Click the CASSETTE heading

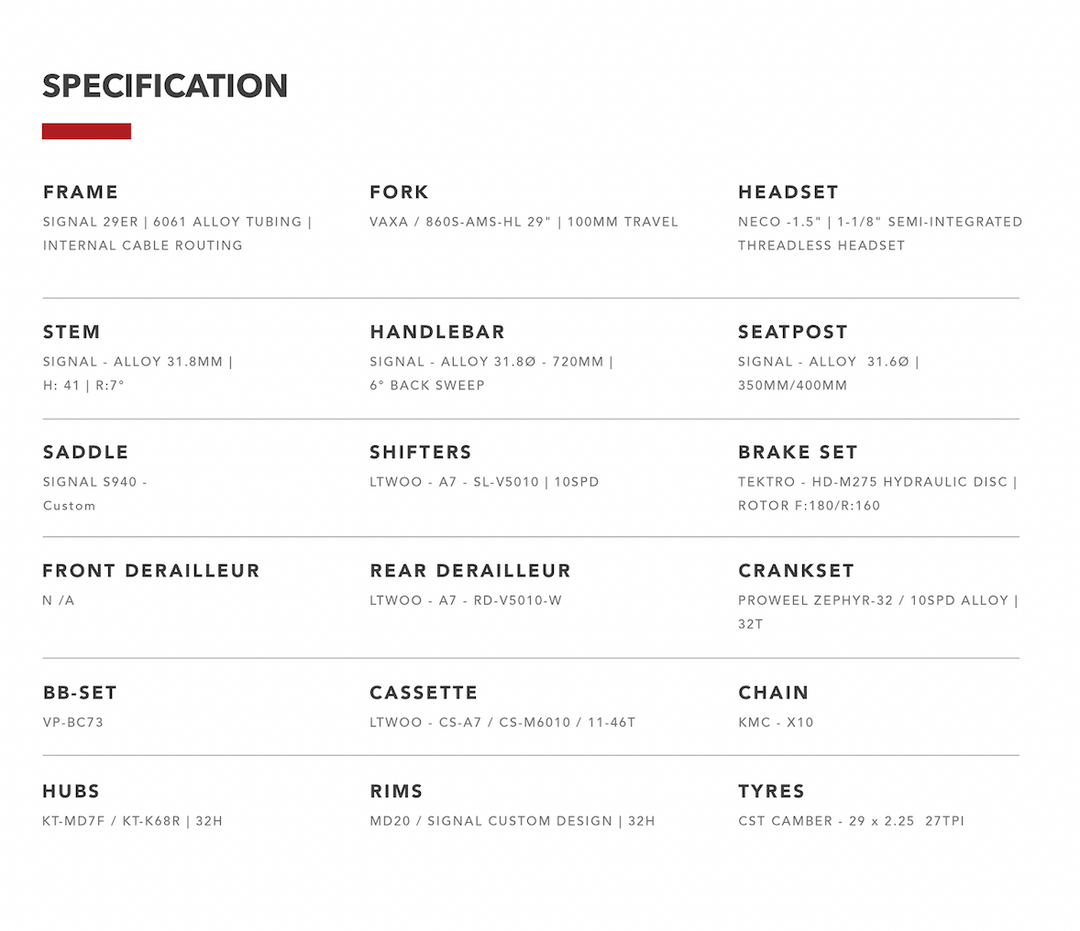click(x=423, y=692)
